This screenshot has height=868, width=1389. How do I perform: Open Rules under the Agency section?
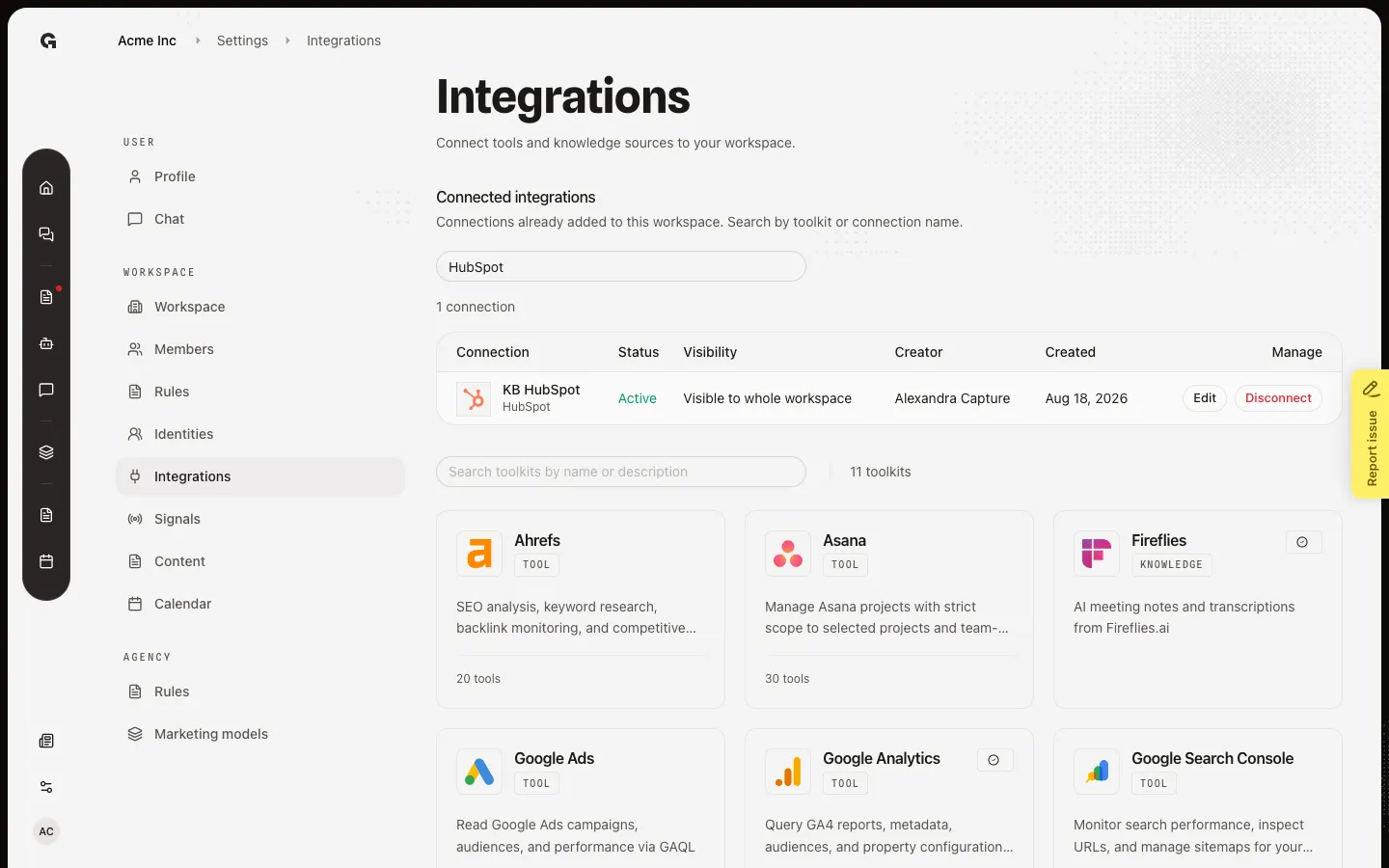coord(260,692)
